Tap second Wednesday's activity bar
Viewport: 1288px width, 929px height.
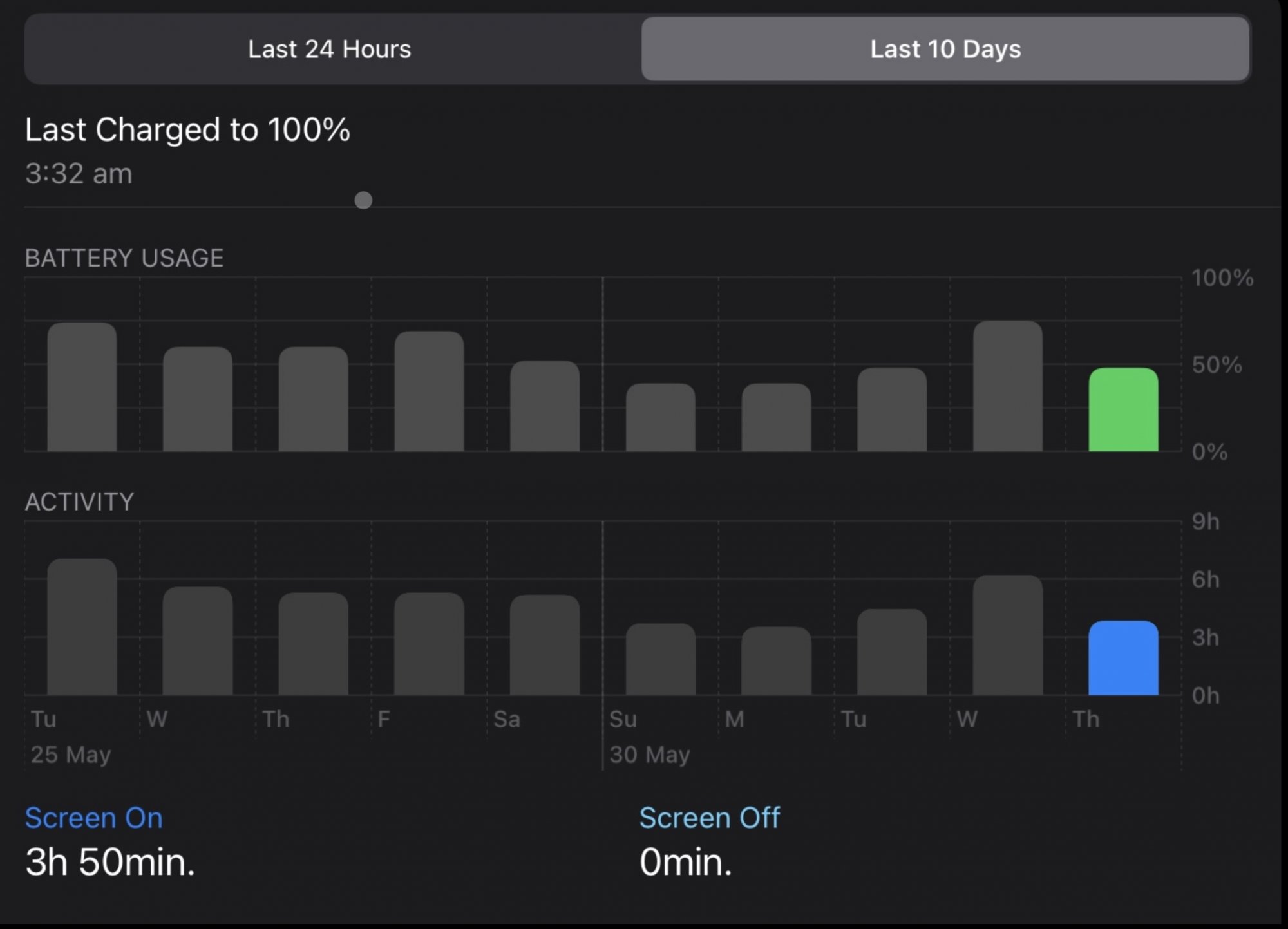point(1007,635)
